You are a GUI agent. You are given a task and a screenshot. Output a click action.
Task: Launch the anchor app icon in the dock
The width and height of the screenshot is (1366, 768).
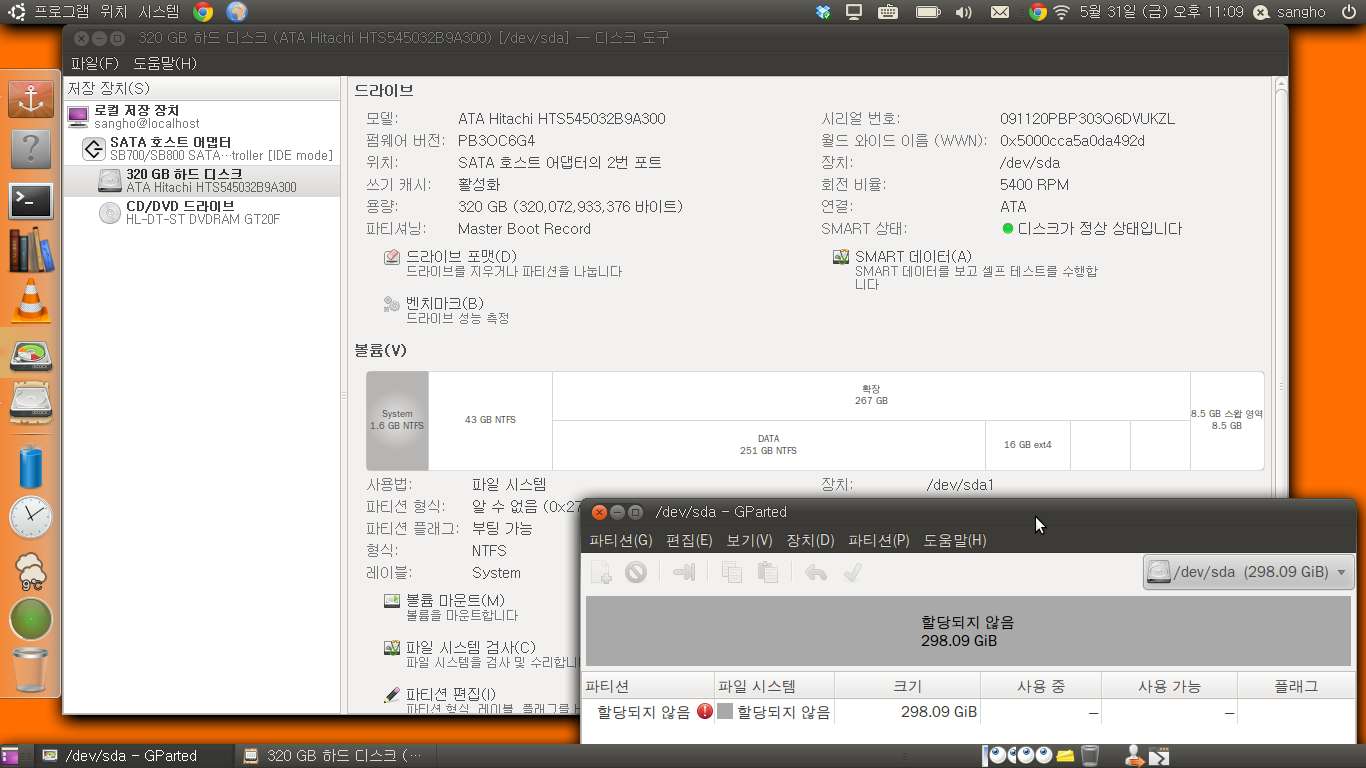tap(31, 98)
